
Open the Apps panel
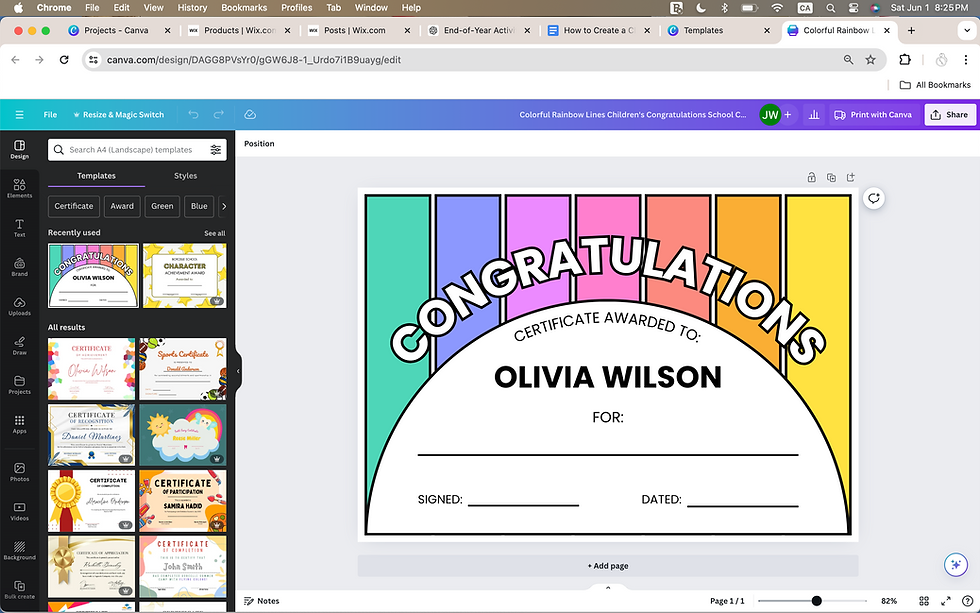click(x=19, y=424)
